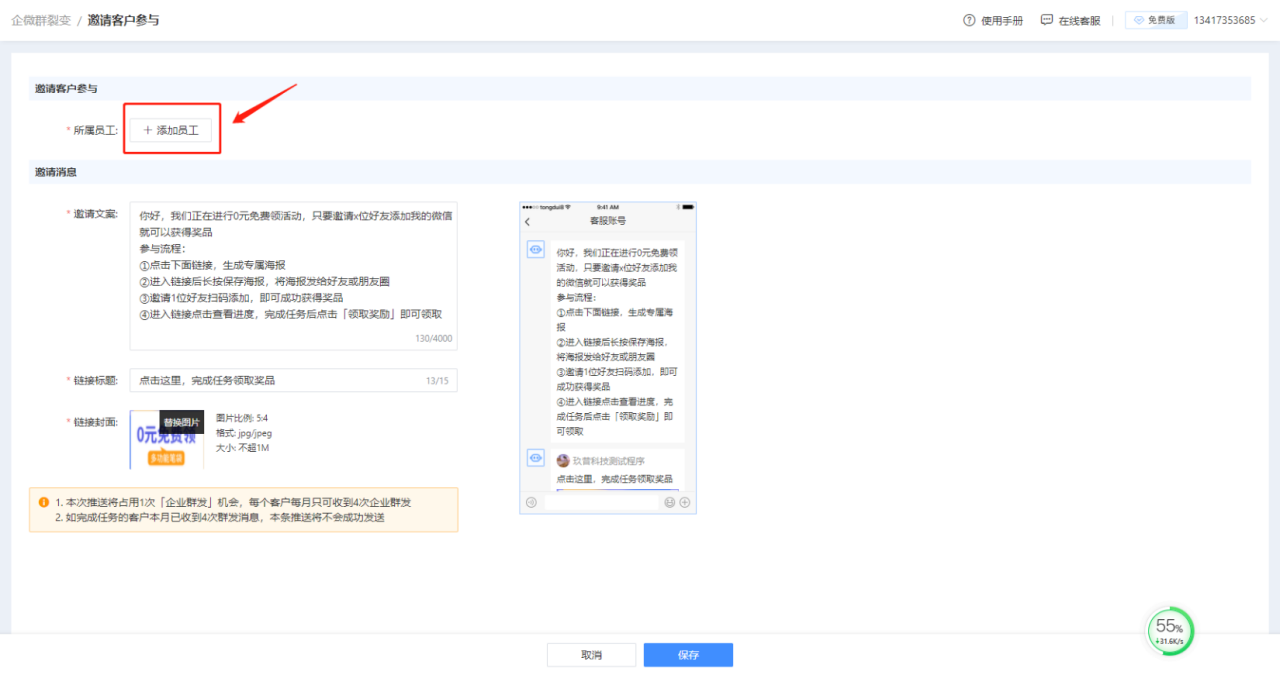Click the 链接标题 title input field

pyautogui.click(x=290, y=380)
